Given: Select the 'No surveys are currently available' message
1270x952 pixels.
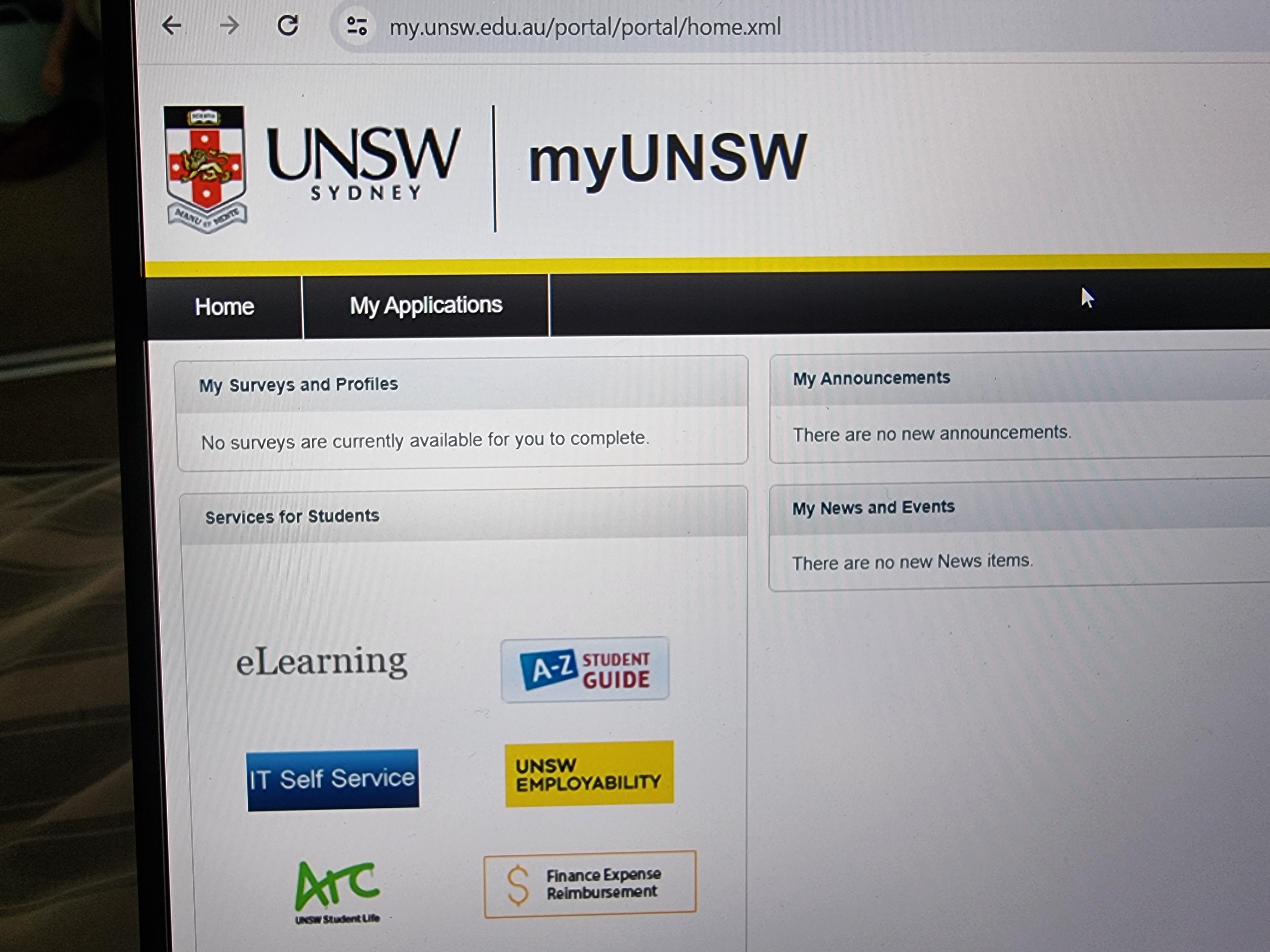Looking at the screenshot, I should pos(425,441).
